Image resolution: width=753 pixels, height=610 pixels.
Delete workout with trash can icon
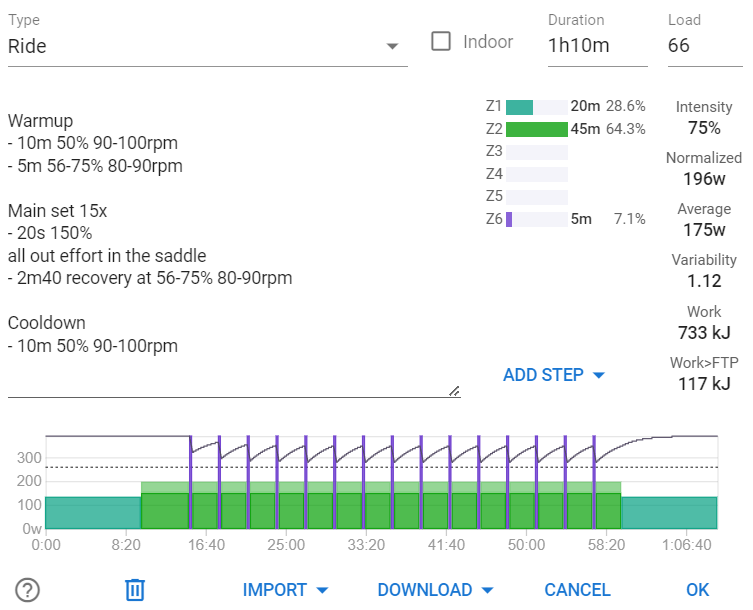135,589
